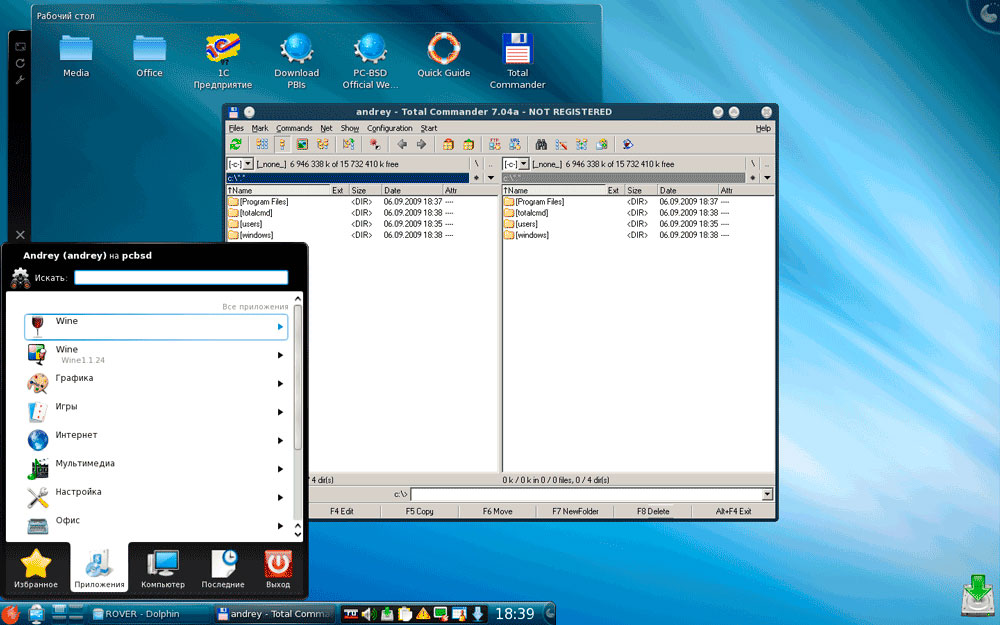The height and width of the screenshot is (625, 1000).
Task: Click the binoculars Search files icon
Action: [x=540, y=144]
